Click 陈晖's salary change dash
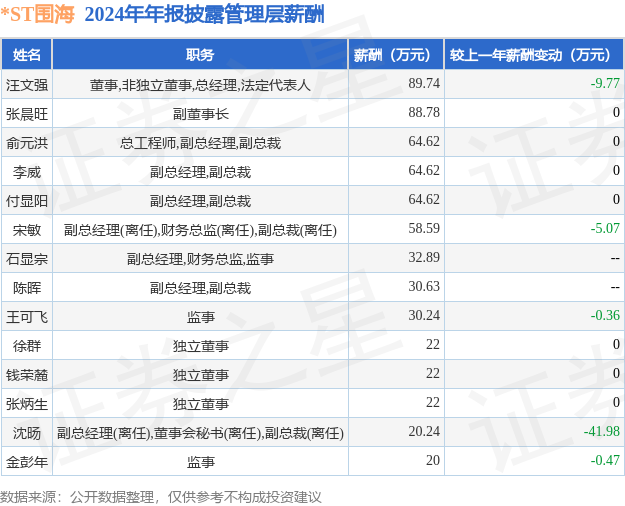625x506 pixels. click(615, 287)
